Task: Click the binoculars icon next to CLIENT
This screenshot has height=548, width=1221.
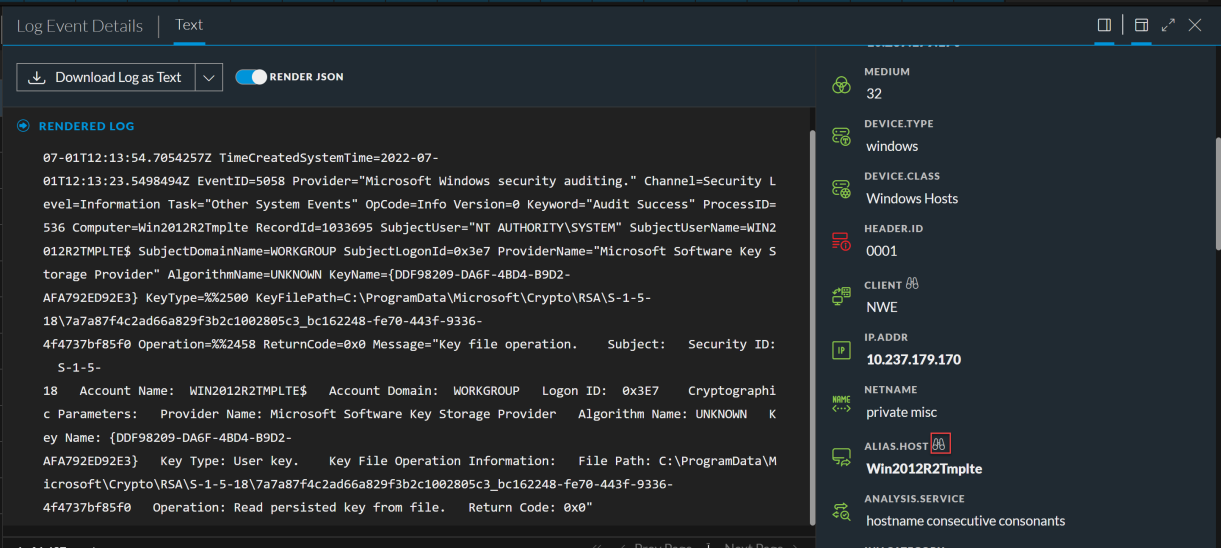Action: [x=912, y=284]
